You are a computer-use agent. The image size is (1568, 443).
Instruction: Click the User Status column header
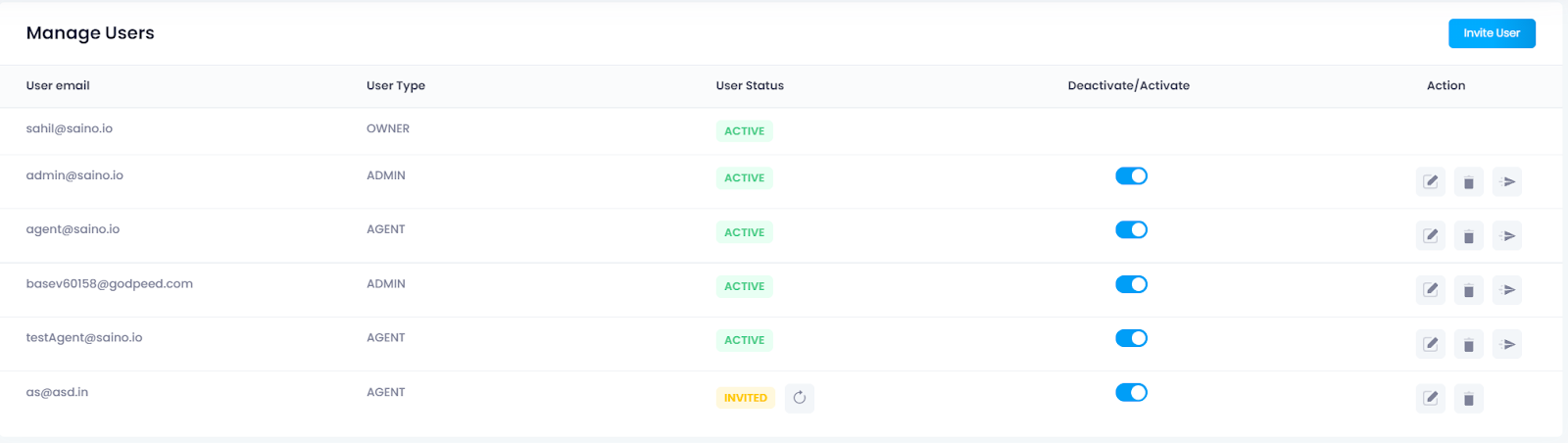tap(750, 86)
